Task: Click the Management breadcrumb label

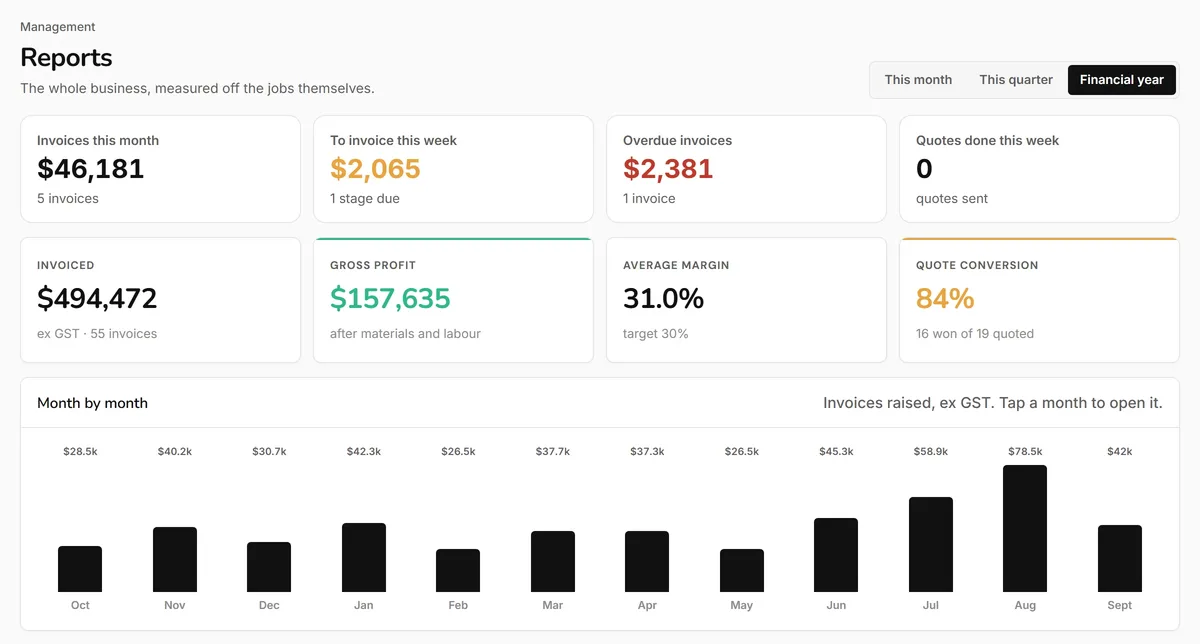Action: pyautogui.click(x=58, y=27)
